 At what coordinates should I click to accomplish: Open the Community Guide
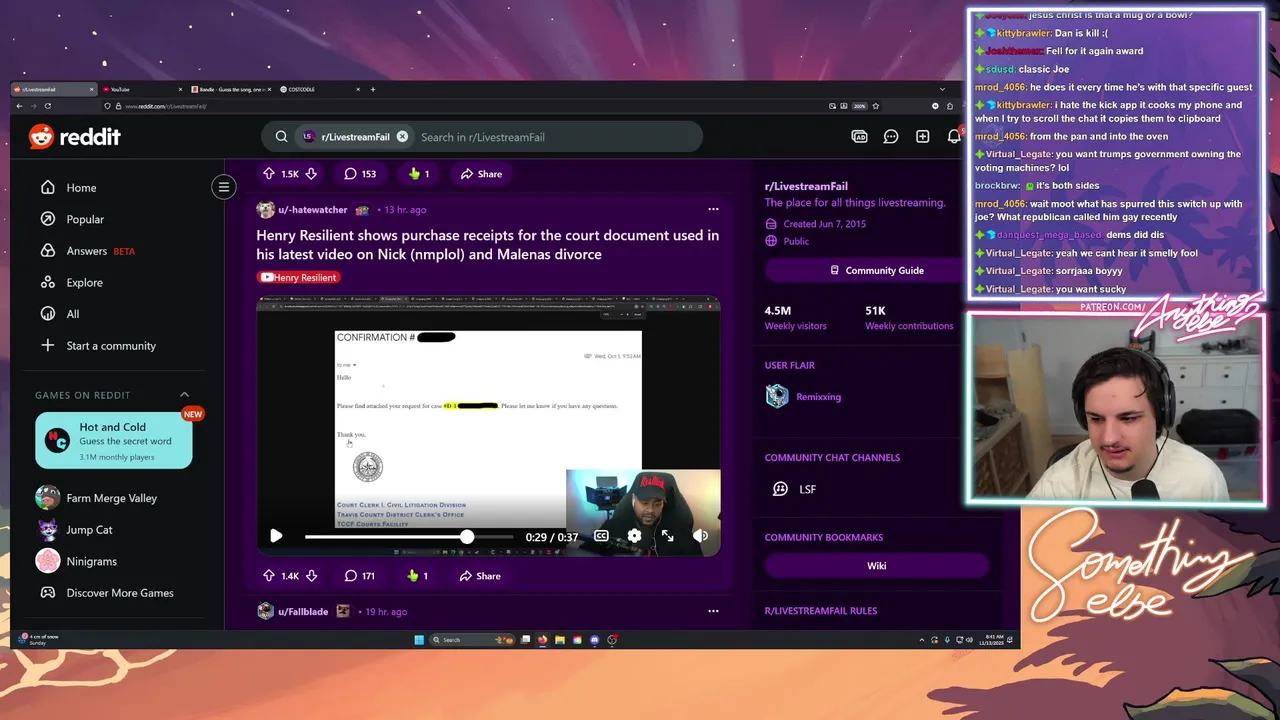[x=876, y=270]
